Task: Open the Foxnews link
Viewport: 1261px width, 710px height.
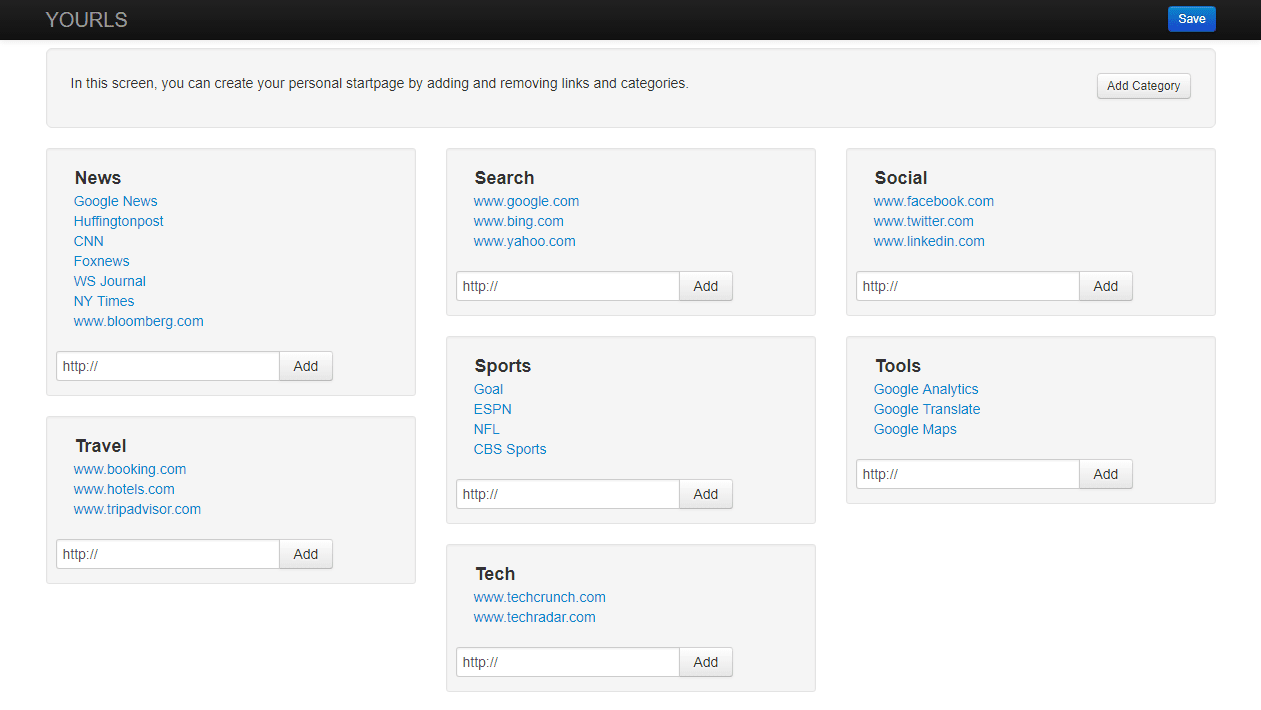Action: point(101,261)
